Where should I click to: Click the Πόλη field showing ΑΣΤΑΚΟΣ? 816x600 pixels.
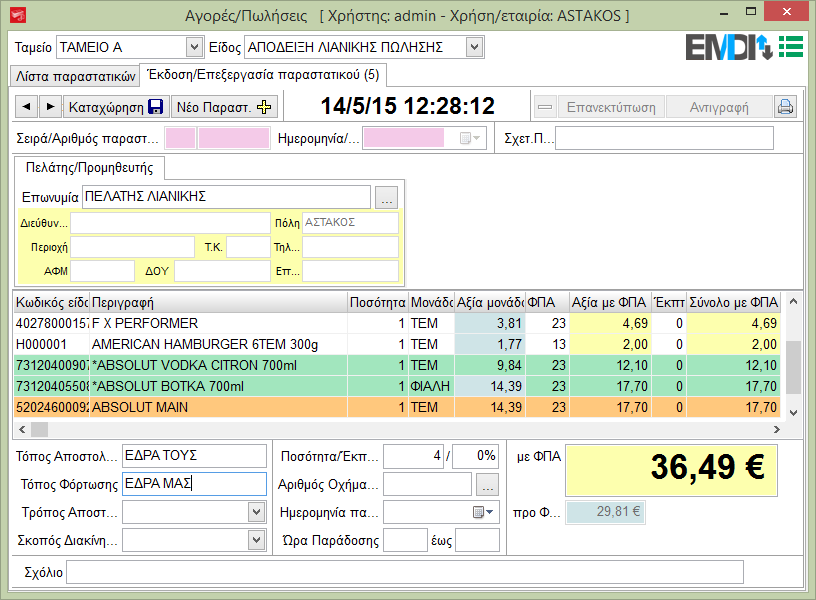[350, 223]
